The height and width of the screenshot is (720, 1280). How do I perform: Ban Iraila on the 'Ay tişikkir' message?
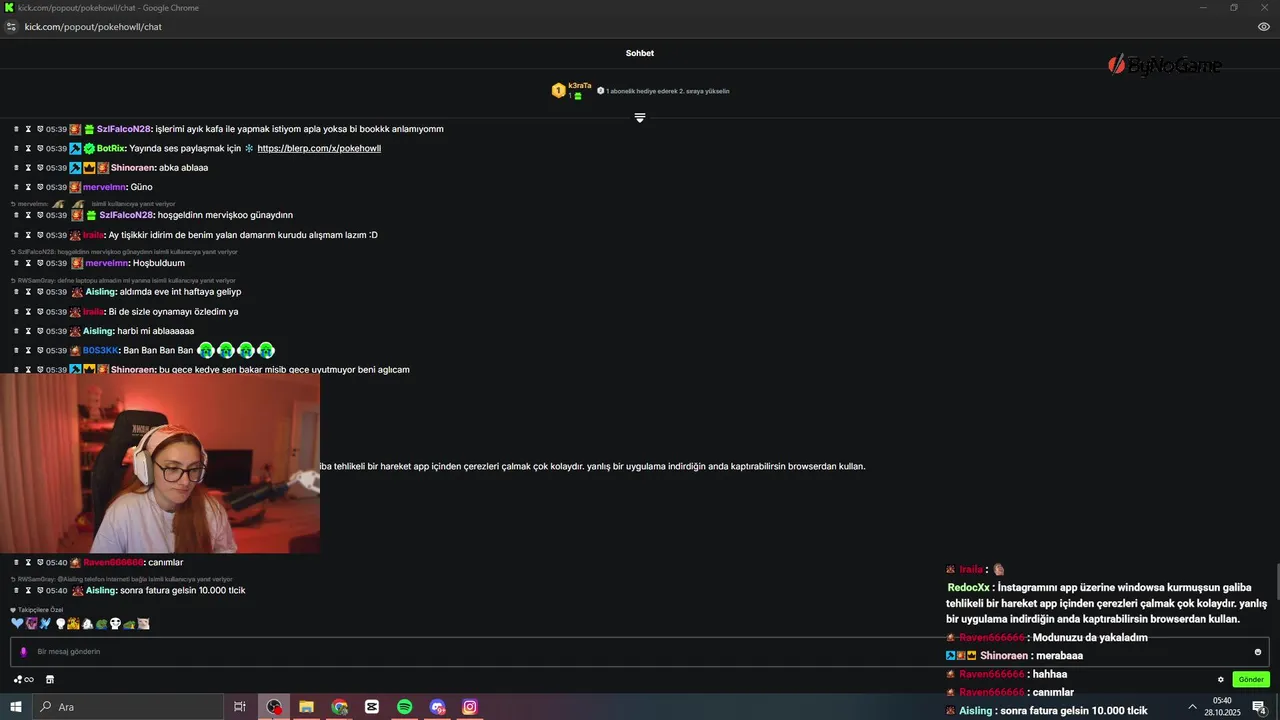(40, 235)
